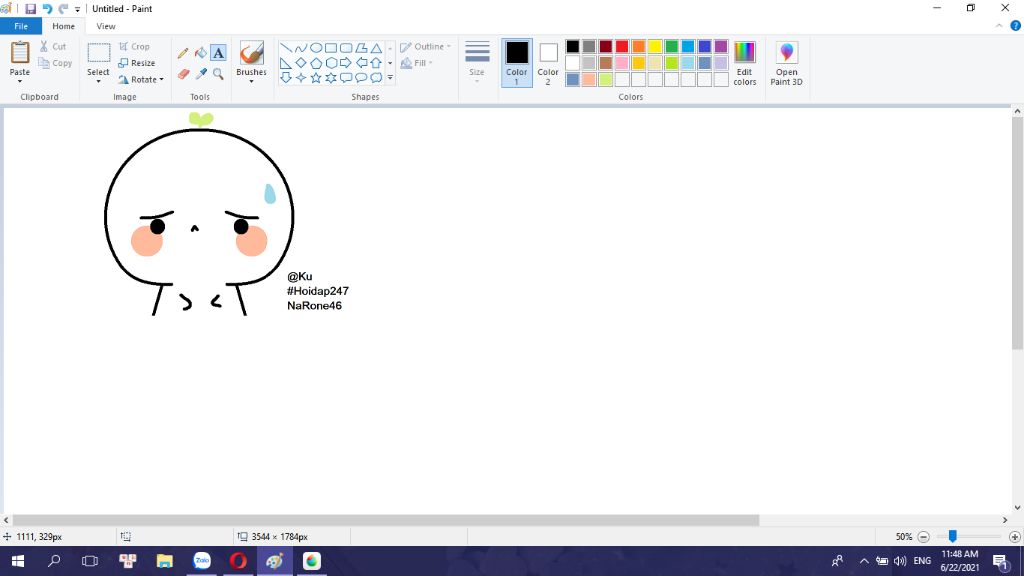Choose the Line shape

286,48
